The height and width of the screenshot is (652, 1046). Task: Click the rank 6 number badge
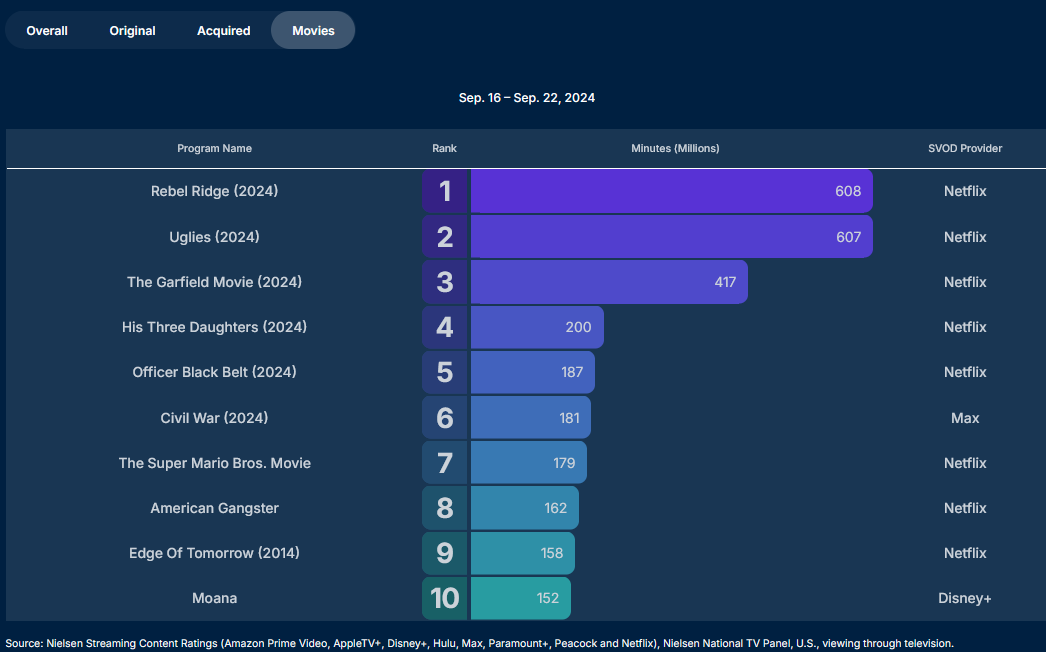[445, 418]
